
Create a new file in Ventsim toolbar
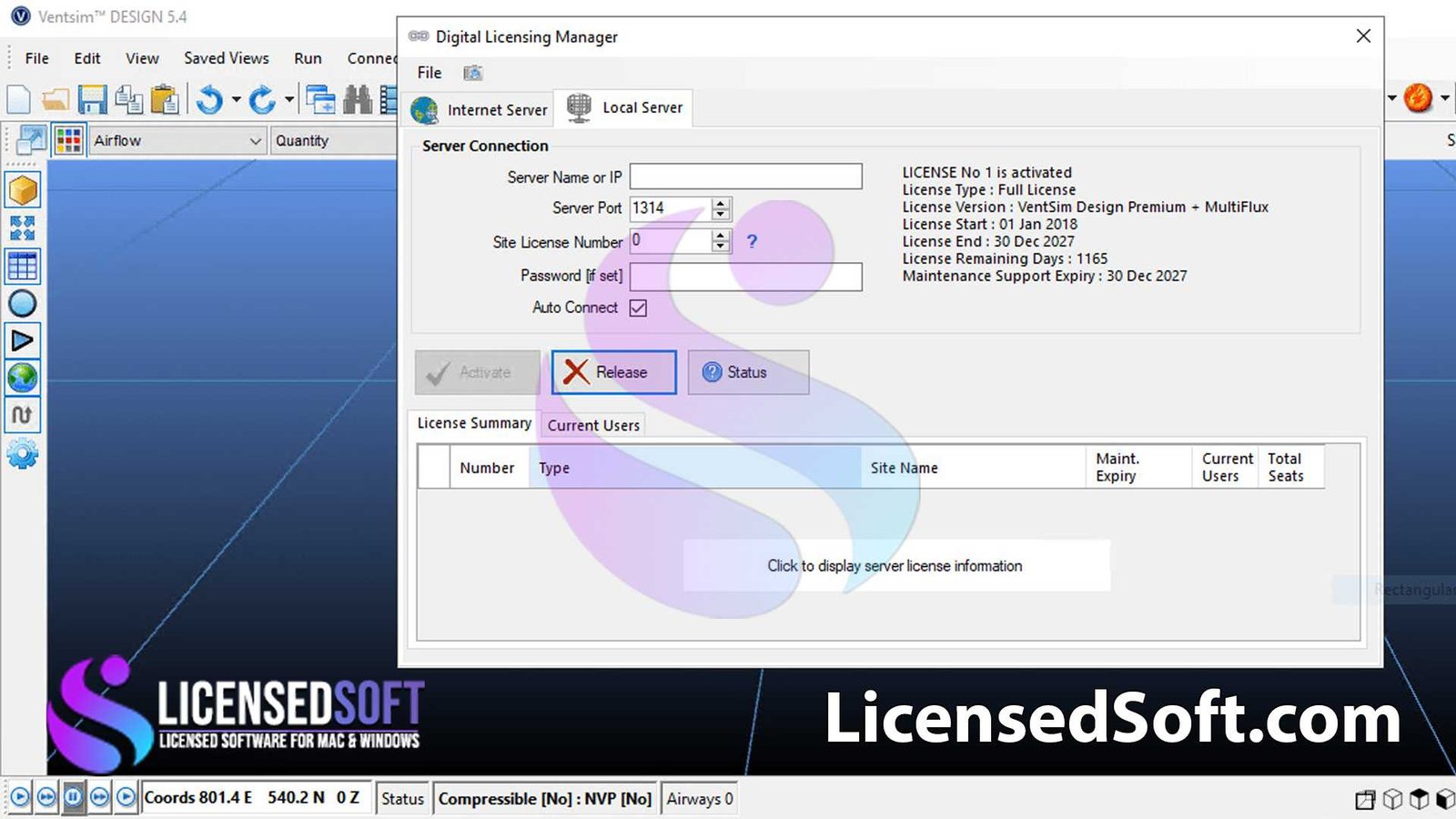pos(18,99)
